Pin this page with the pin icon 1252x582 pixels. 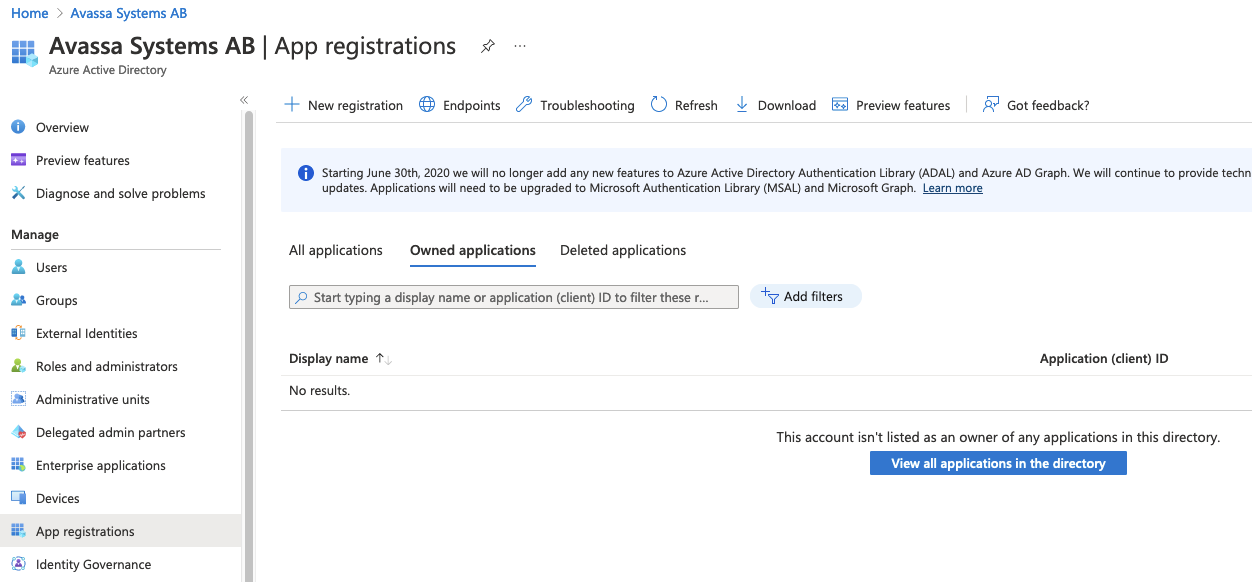[x=488, y=46]
